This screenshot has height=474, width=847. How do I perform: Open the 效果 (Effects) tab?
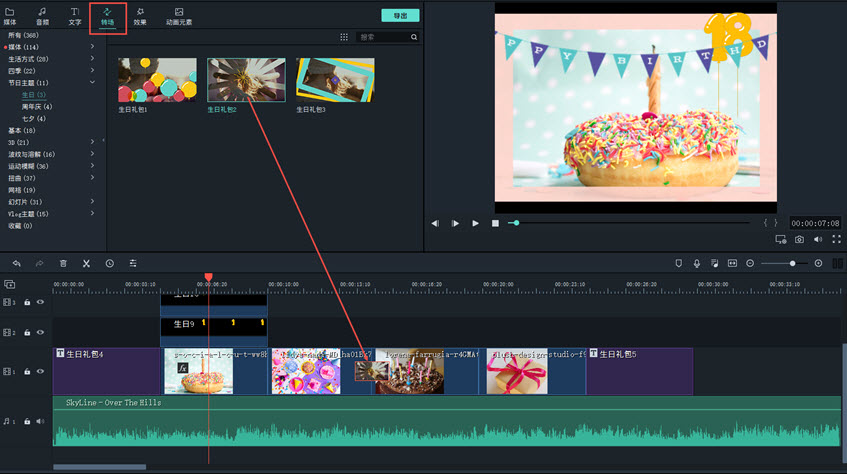tap(140, 16)
